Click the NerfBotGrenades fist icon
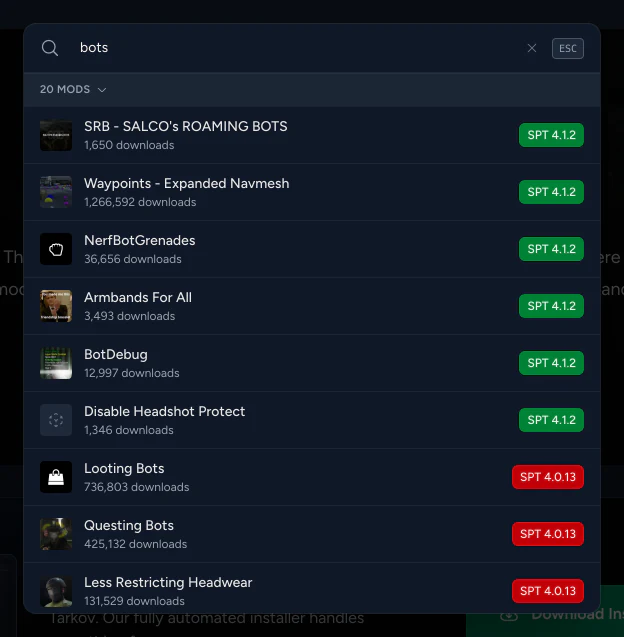The image size is (624, 637). coord(56,249)
